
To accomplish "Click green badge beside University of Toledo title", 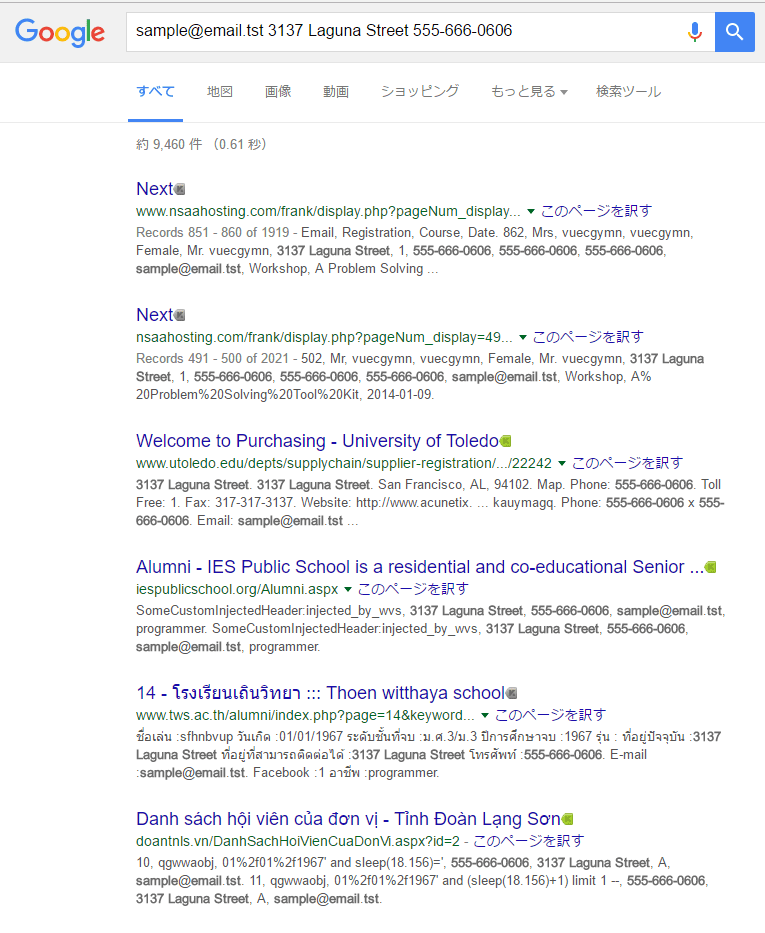I will coord(506,441).
